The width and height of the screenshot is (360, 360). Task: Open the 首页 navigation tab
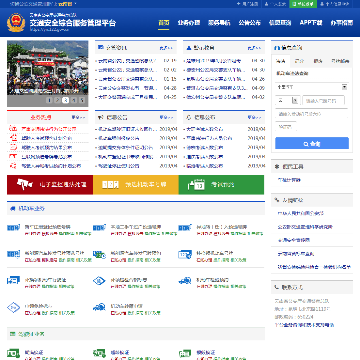click(164, 23)
